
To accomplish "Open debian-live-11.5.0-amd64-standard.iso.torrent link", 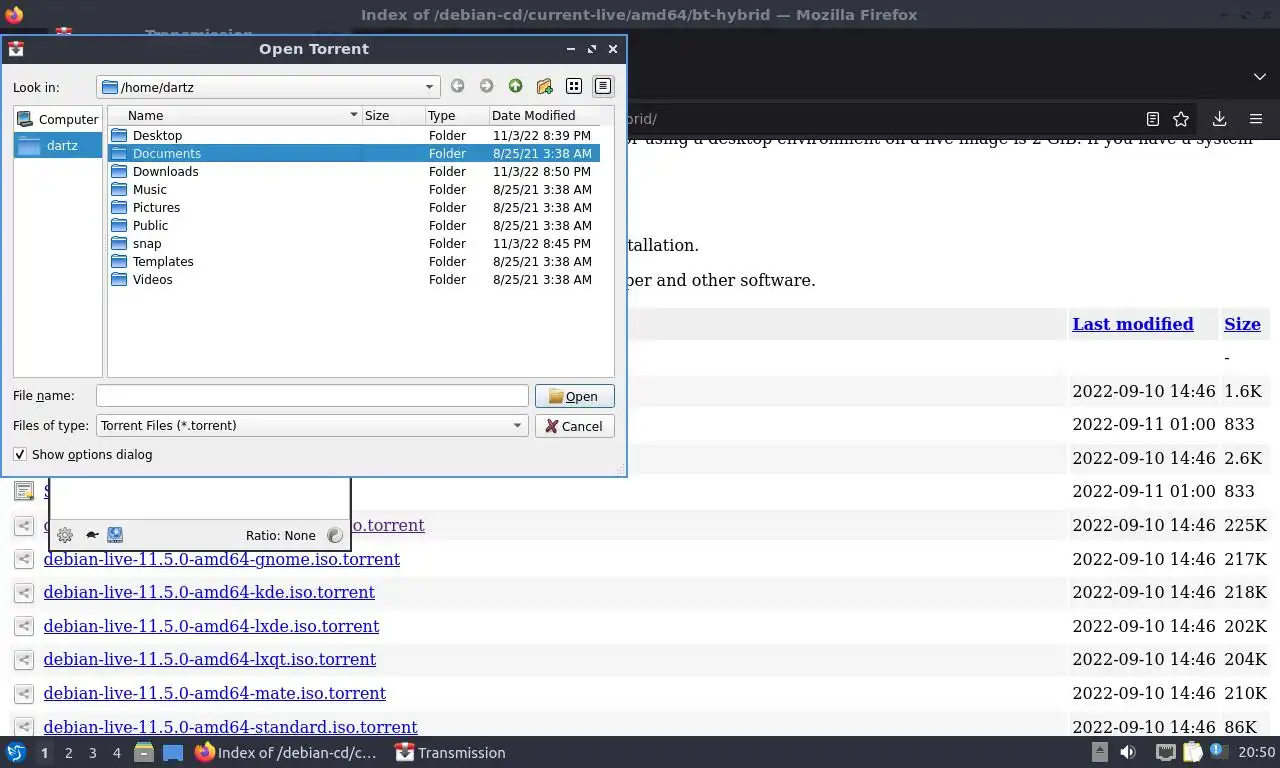I will coord(231,727).
